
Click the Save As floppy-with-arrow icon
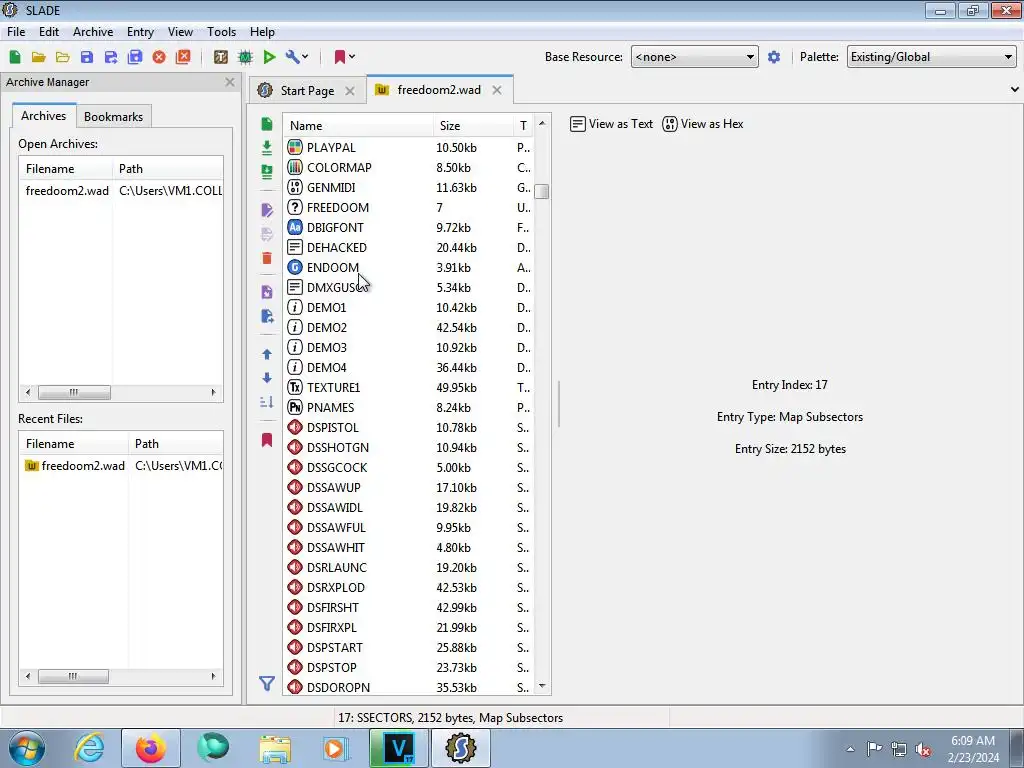click(111, 57)
